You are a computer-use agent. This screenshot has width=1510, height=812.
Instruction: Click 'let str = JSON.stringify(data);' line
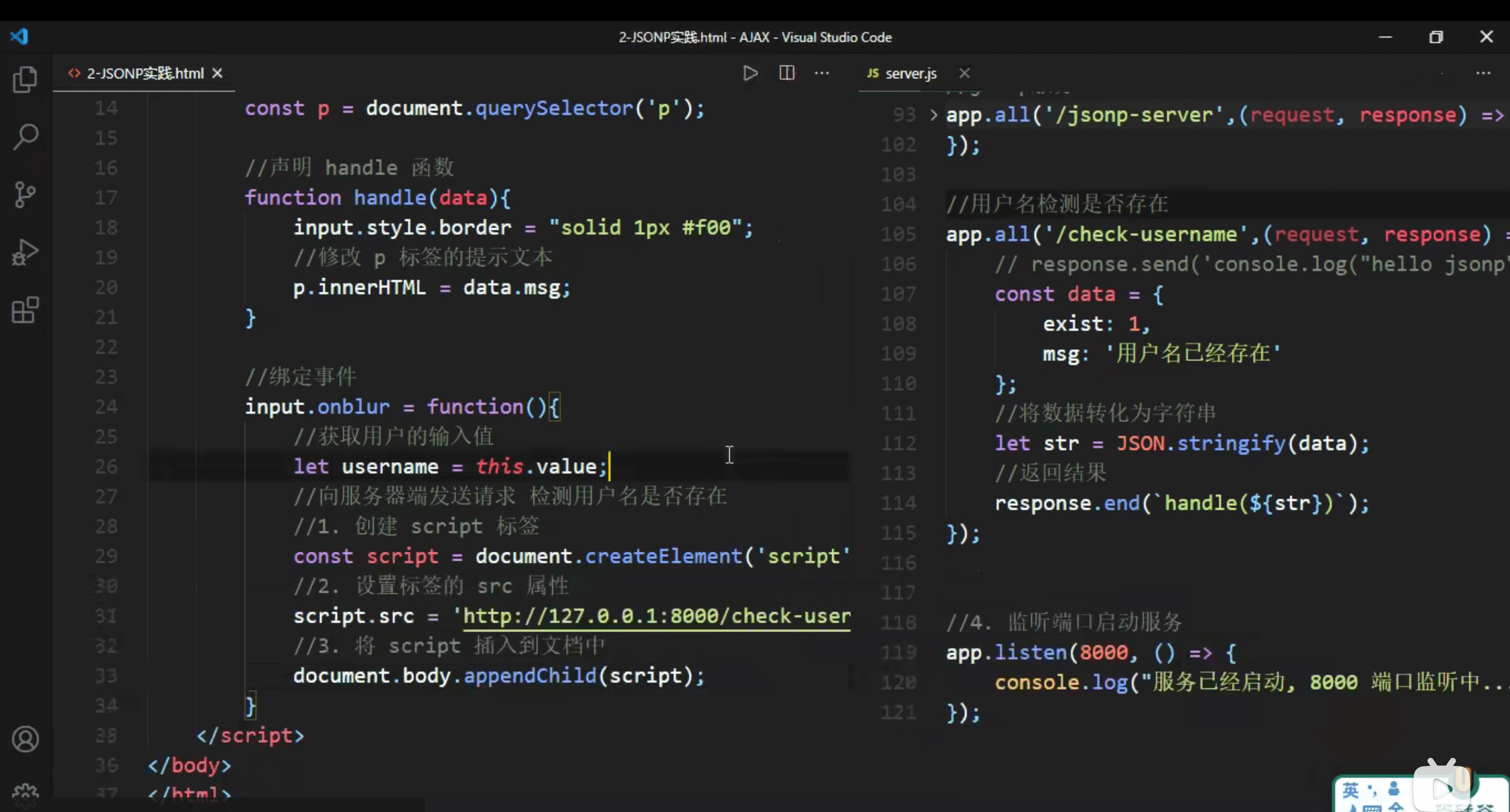coord(1182,443)
